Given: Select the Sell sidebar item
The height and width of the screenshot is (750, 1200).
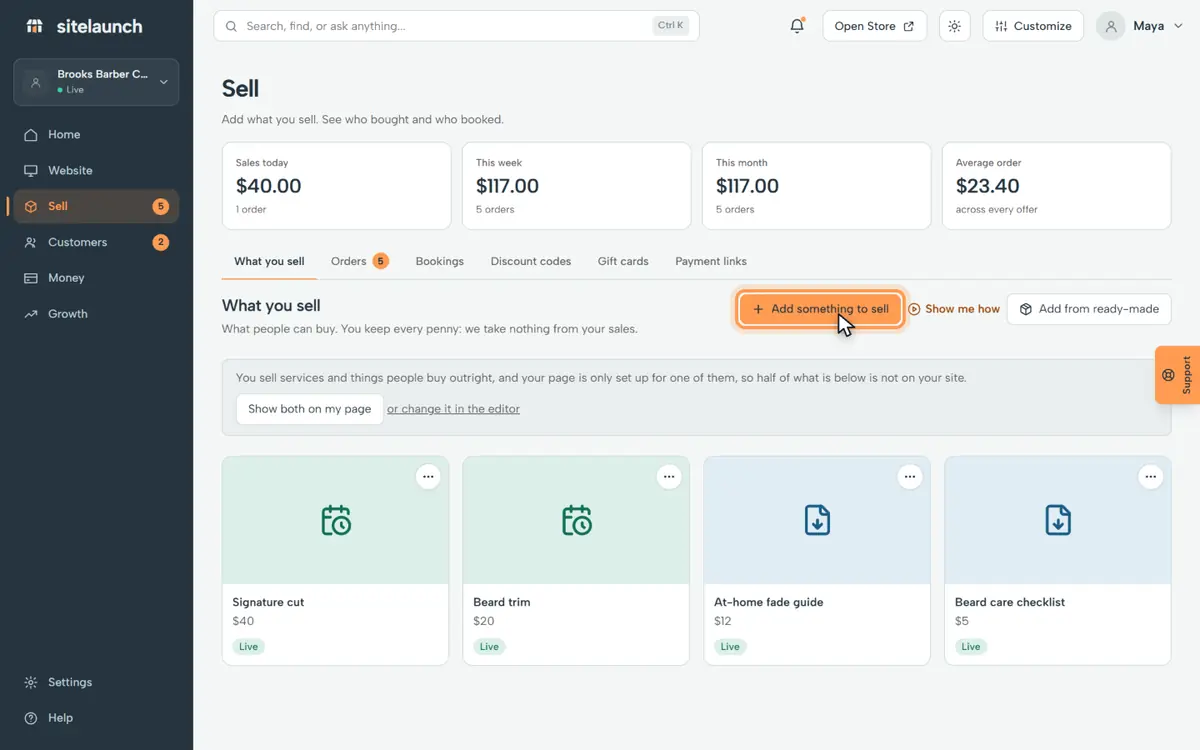Looking at the screenshot, I should (96, 206).
